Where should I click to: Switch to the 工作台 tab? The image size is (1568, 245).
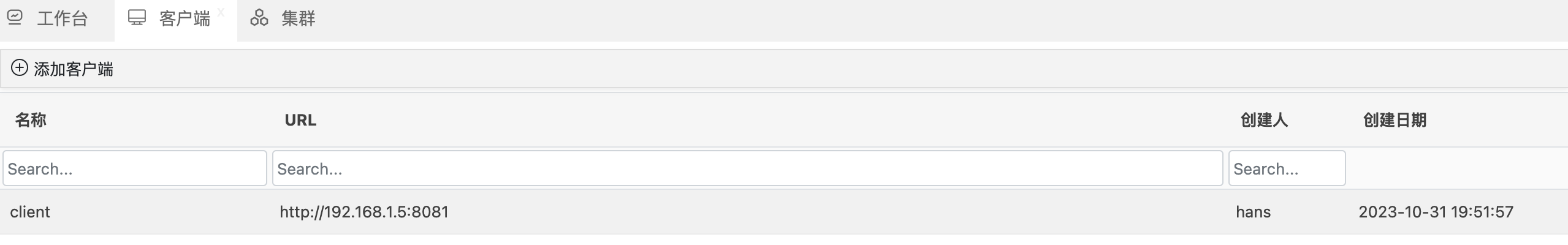point(62,19)
